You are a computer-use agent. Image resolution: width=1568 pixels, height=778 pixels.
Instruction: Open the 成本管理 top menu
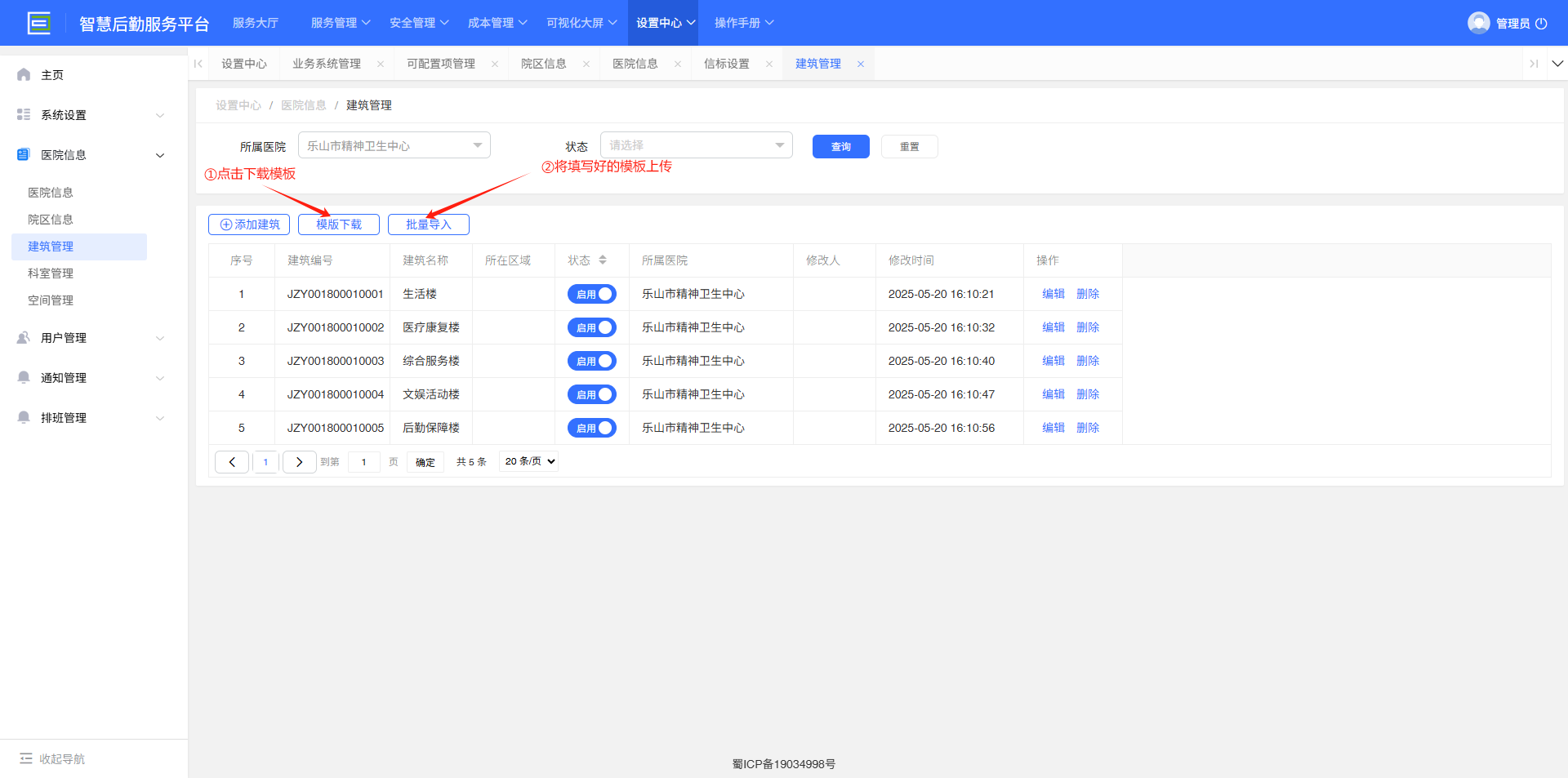[x=497, y=23]
